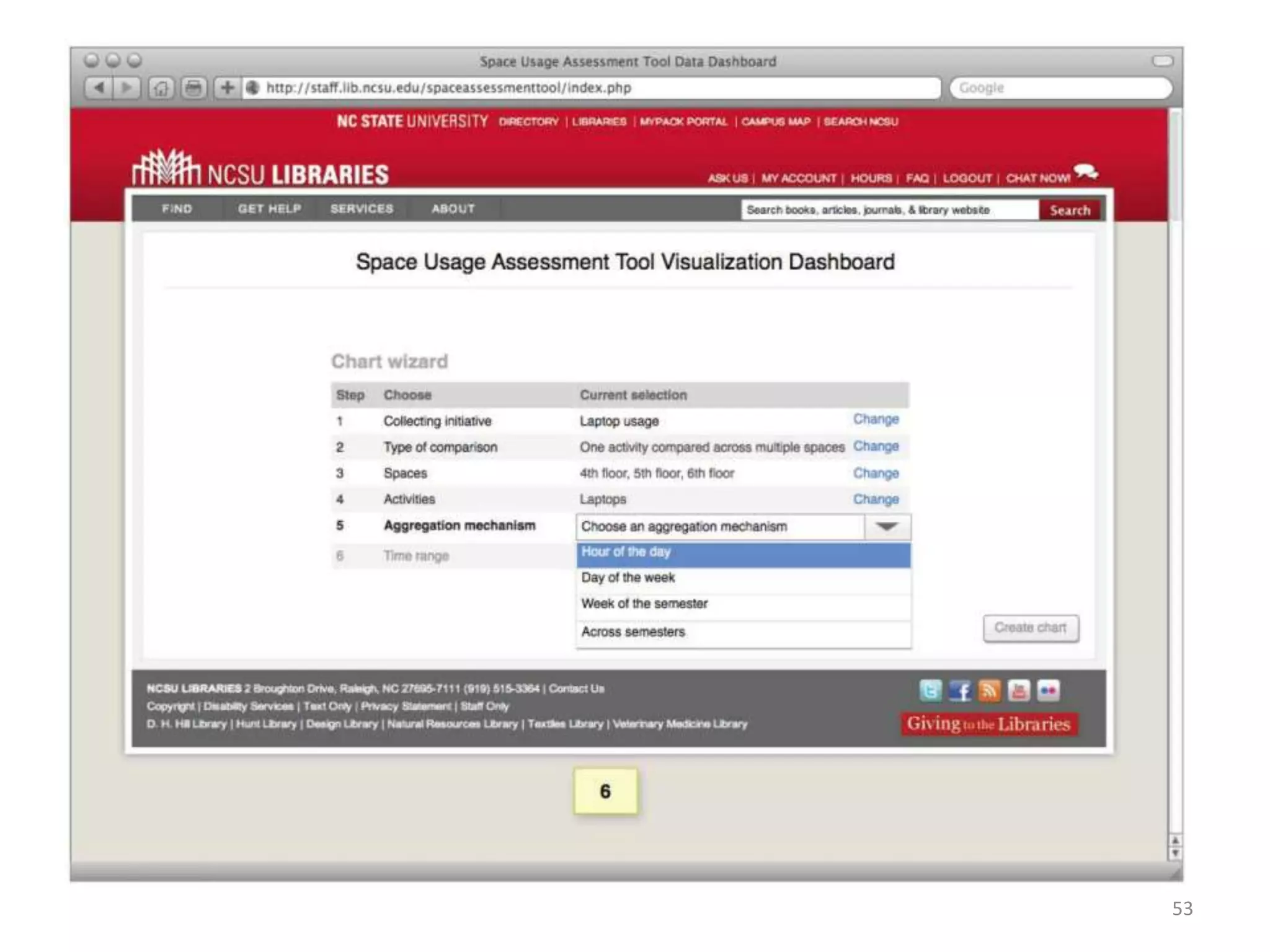The width and height of the screenshot is (1270, 952).
Task: Open the RSS feed icon in footer
Action: pos(990,690)
